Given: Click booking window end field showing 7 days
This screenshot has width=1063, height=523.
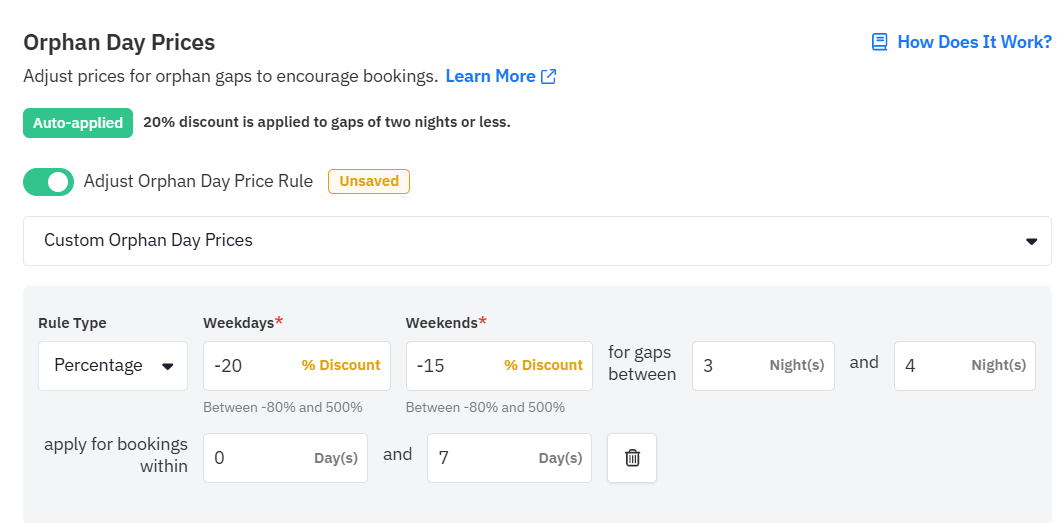Looking at the screenshot, I should point(509,458).
